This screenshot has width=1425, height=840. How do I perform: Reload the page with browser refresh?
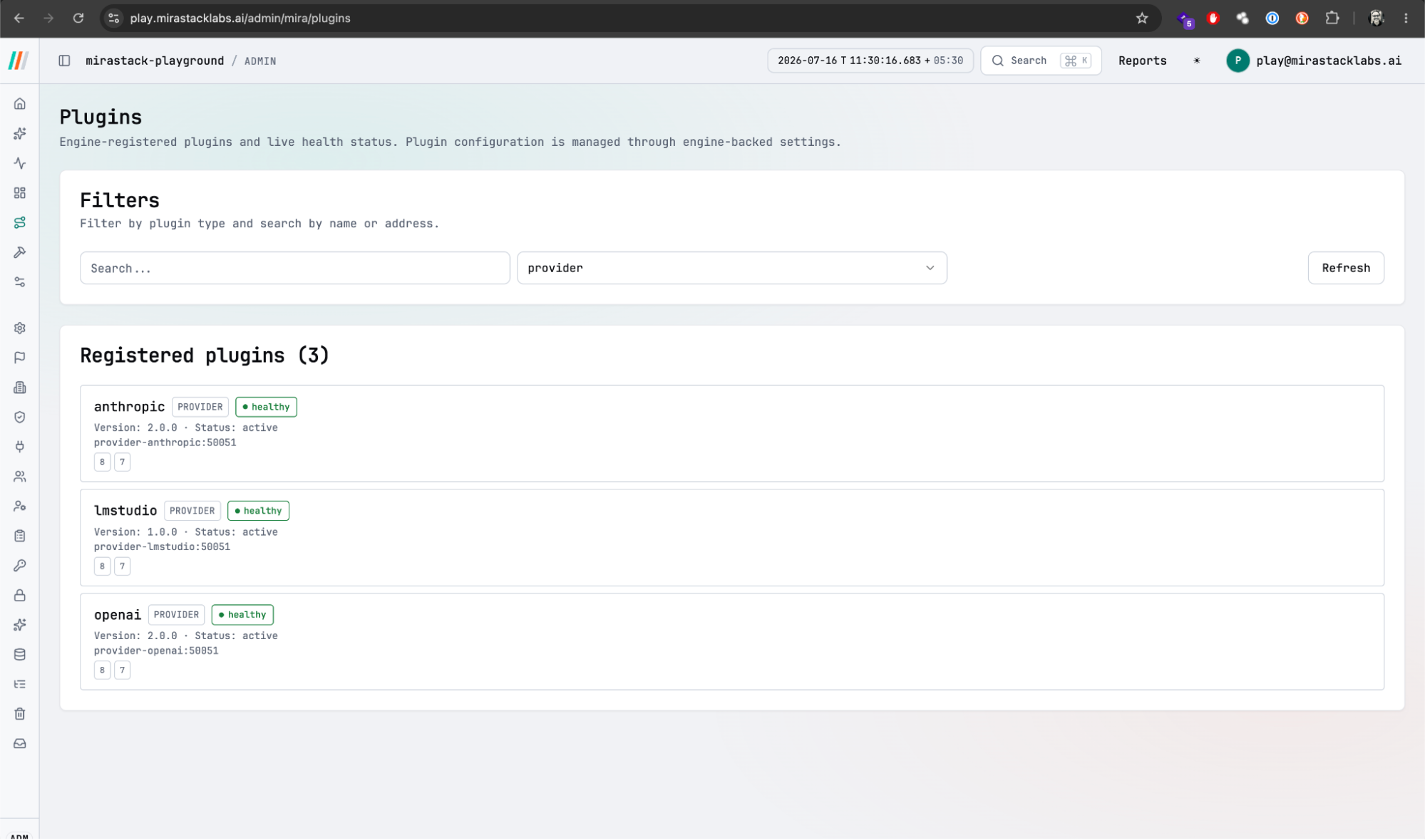(78, 18)
